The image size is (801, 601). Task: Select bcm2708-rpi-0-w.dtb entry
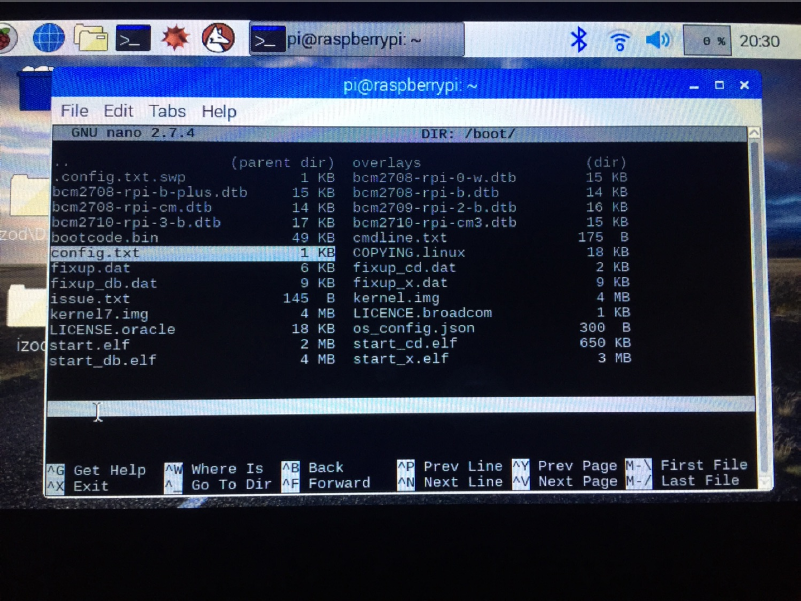coord(489,177)
